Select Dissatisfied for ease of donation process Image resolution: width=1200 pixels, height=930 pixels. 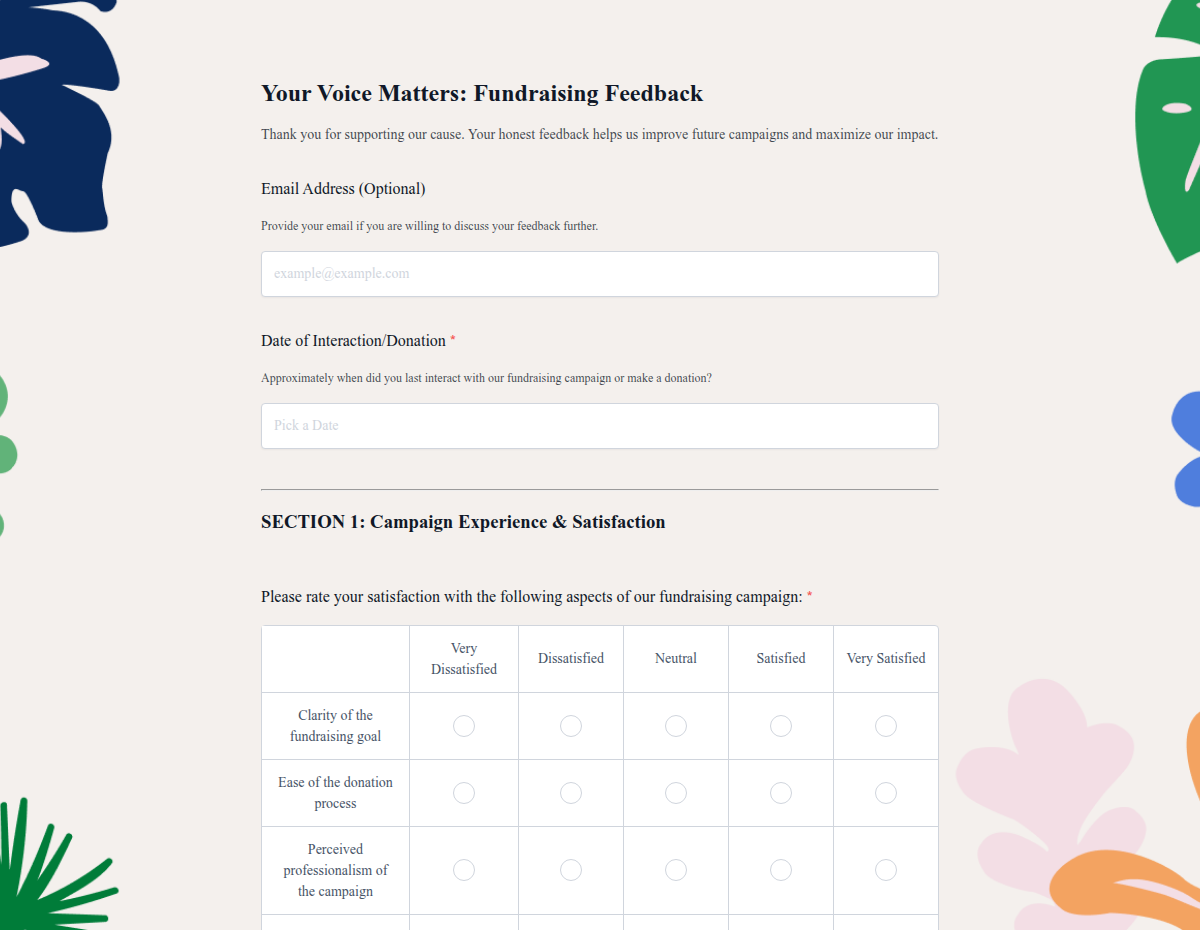pos(570,792)
